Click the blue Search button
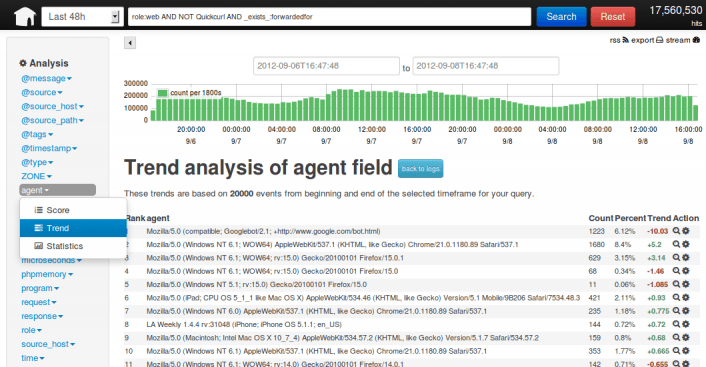The width and height of the screenshot is (706, 367). coord(561,17)
